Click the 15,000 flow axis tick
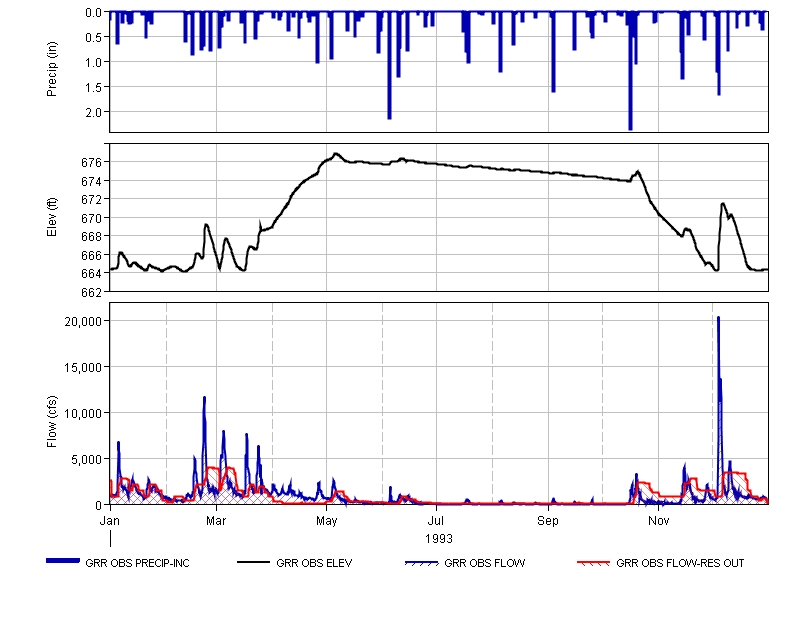Image resolution: width=800 pixels, height=627 pixels. click(83, 367)
